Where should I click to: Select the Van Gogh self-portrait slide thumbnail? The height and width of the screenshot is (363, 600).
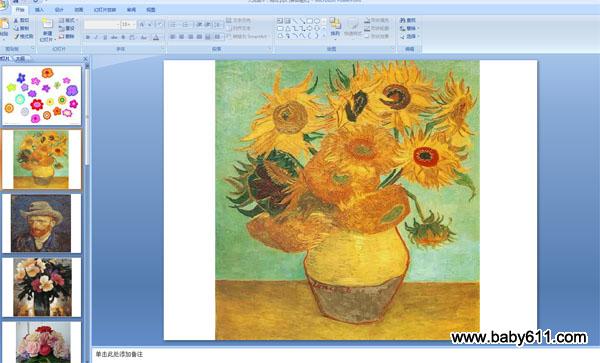[41, 223]
